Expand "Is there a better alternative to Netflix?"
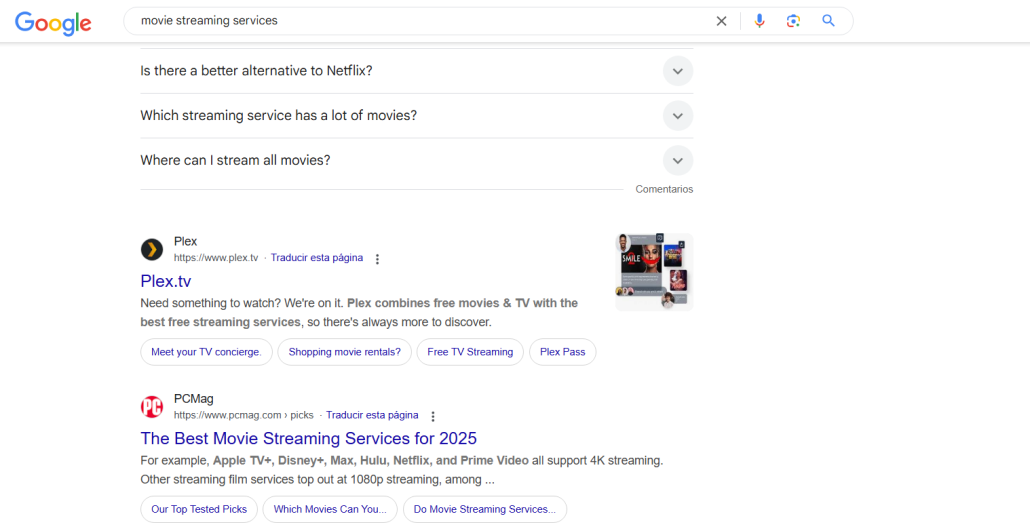The height and width of the screenshot is (531, 1030). 416,71
